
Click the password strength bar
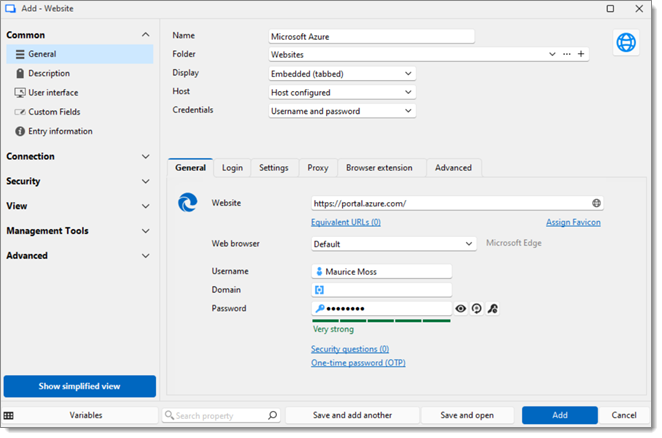381,321
